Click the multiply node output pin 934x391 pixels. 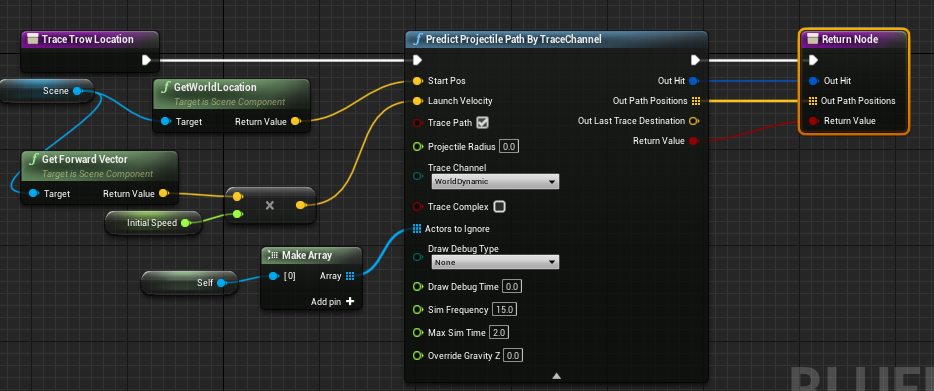click(301, 205)
